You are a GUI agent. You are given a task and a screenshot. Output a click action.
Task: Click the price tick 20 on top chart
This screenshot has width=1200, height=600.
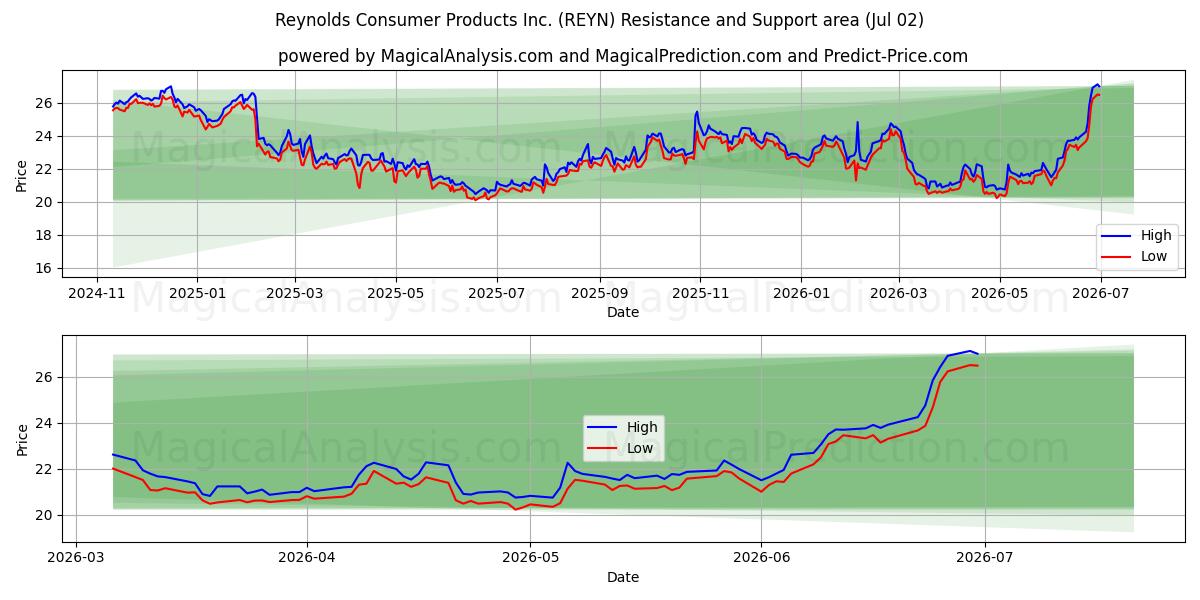pyautogui.click(x=46, y=202)
